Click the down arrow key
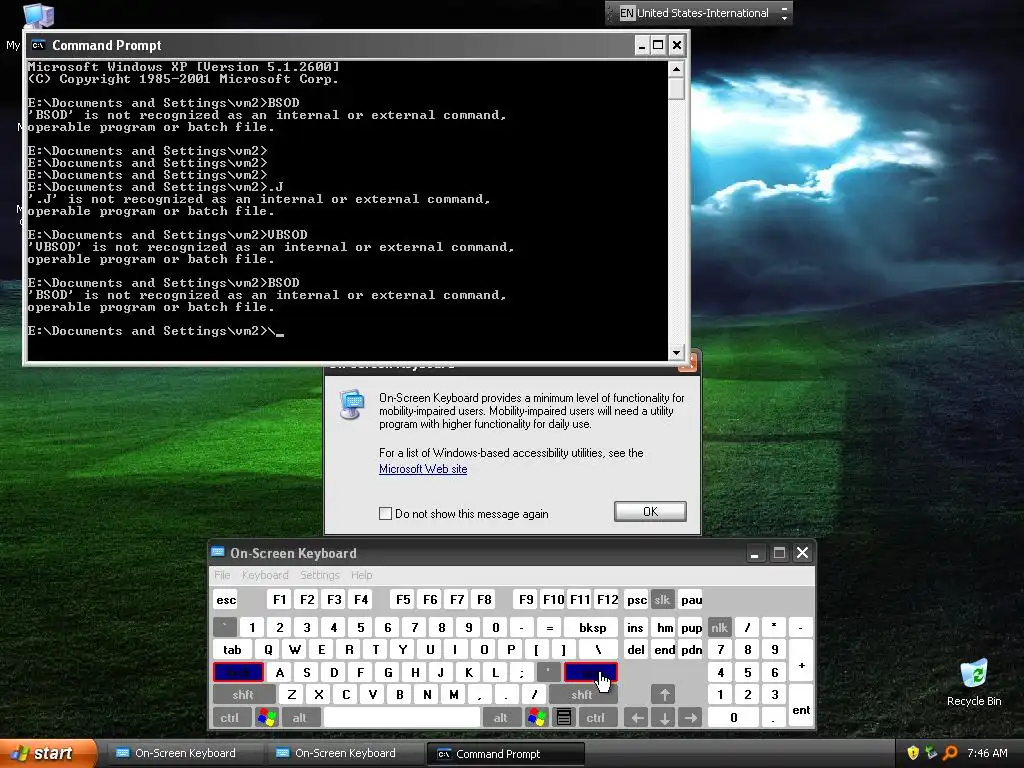 (664, 718)
